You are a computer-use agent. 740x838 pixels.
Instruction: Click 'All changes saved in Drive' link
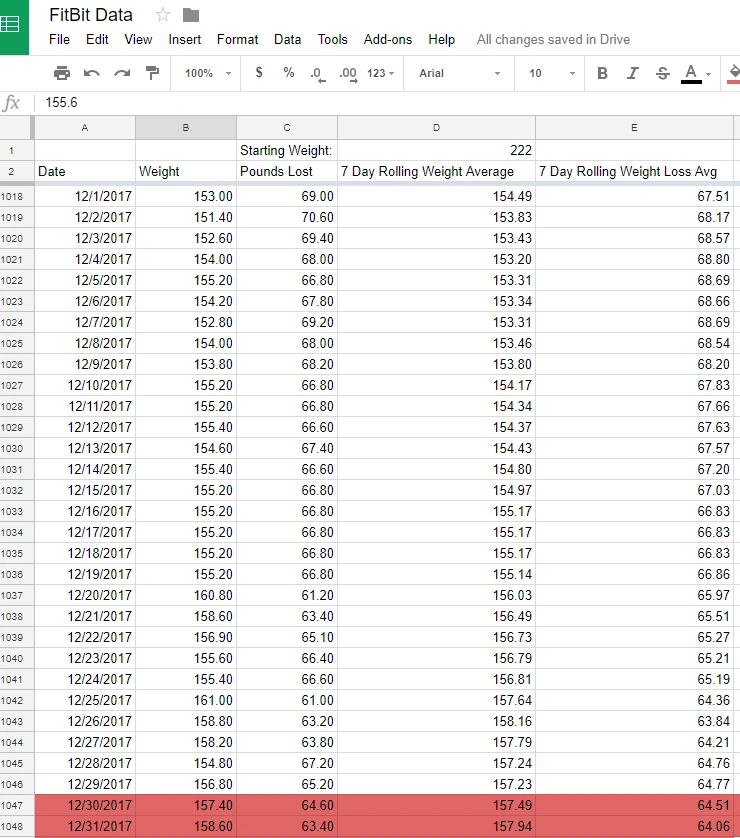[x=554, y=40]
